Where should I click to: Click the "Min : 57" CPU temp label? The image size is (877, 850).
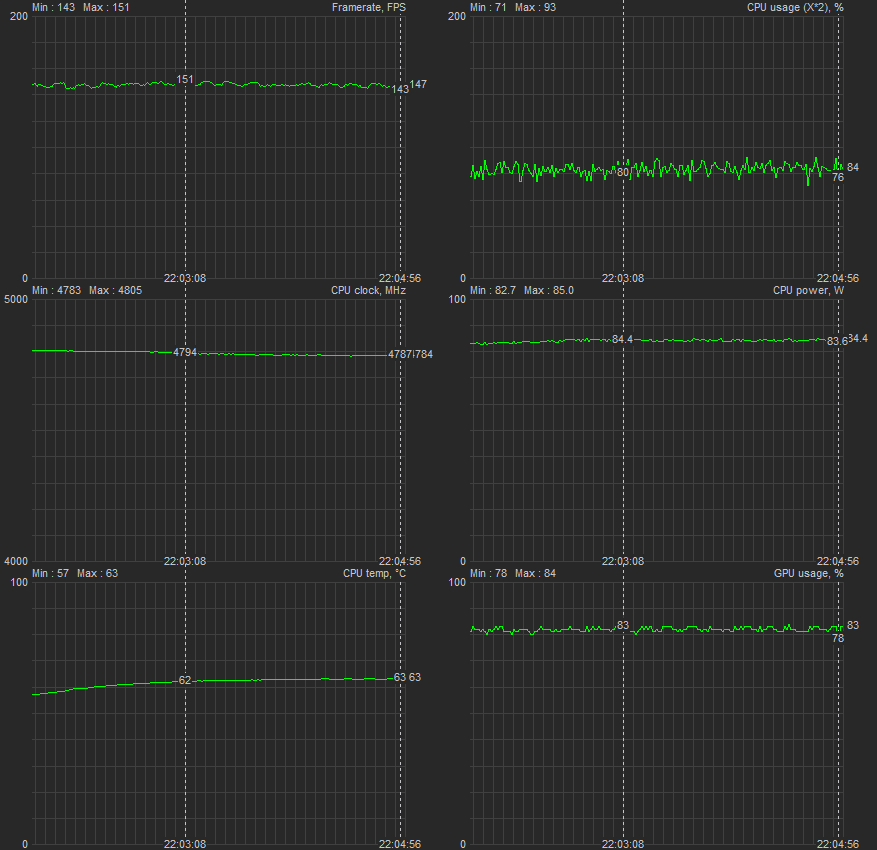(50, 573)
